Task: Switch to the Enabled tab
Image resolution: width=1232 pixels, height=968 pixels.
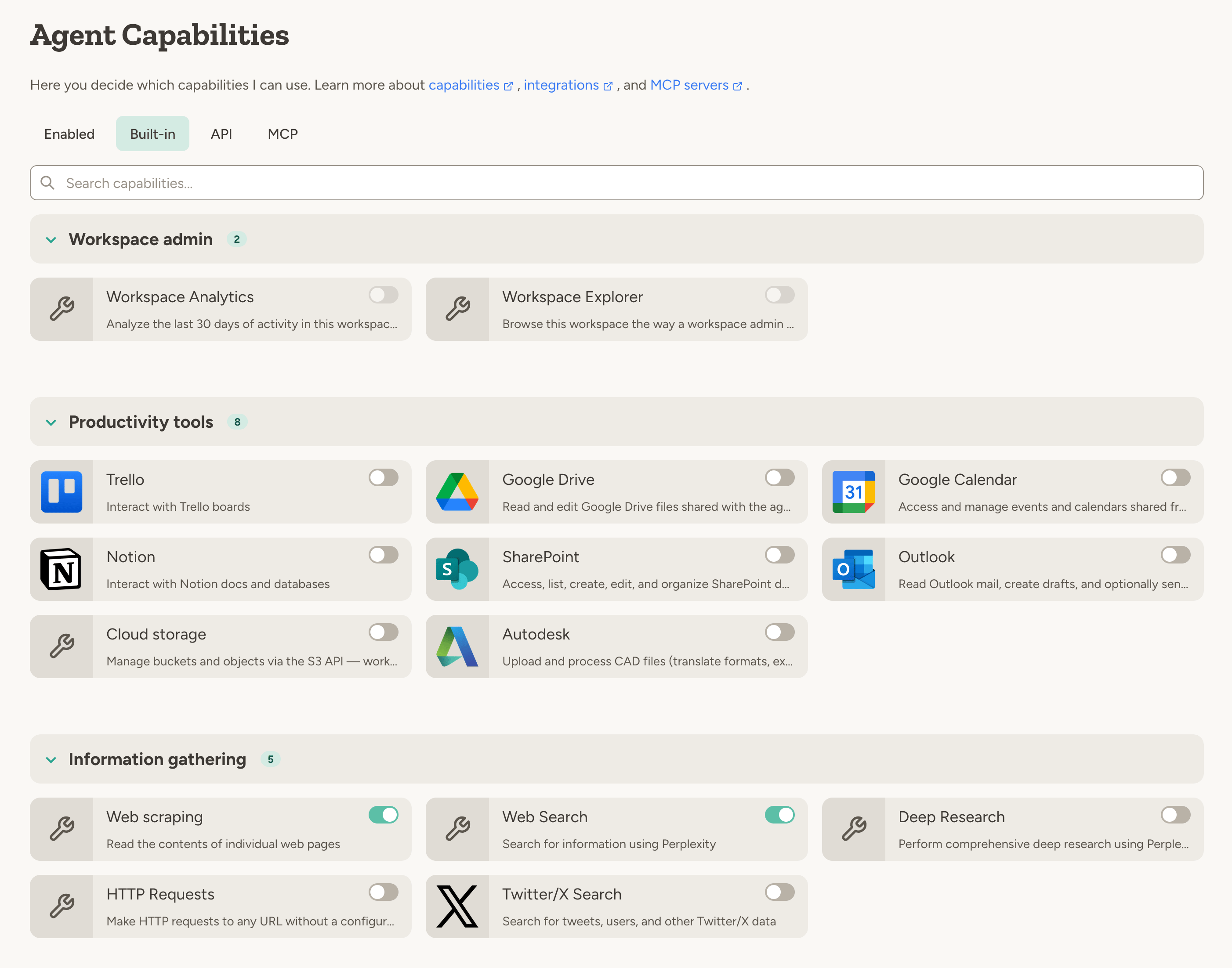Action: pos(69,134)
